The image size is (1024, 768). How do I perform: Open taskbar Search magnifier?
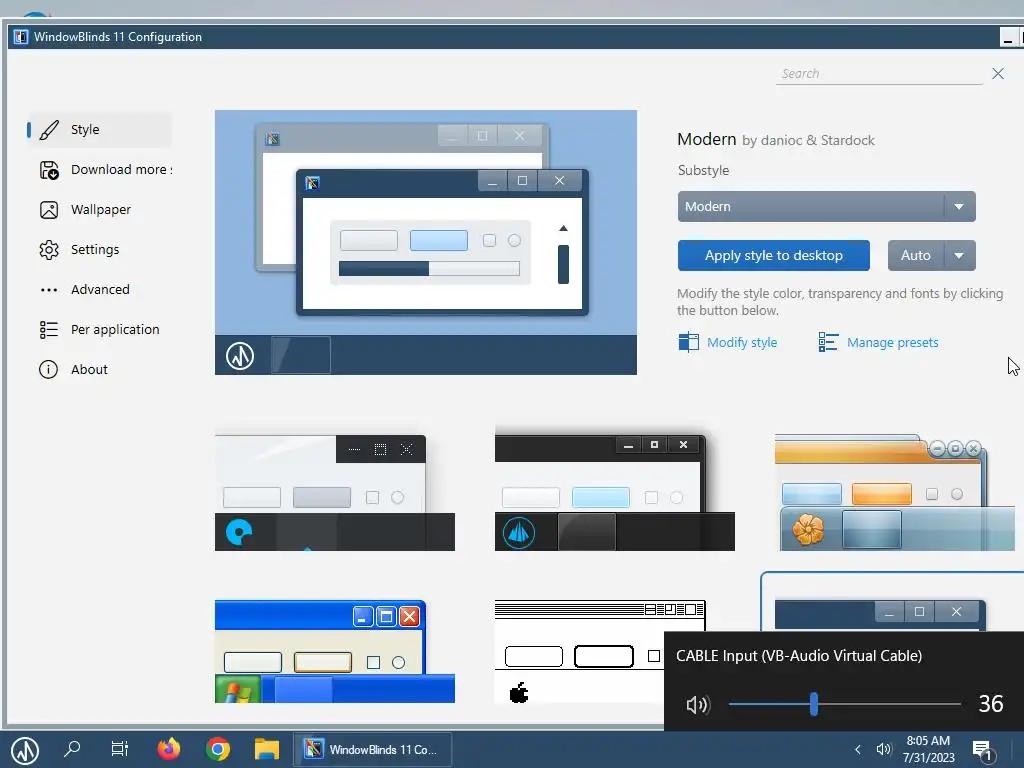pyautogui.click(x=72, y=749)
